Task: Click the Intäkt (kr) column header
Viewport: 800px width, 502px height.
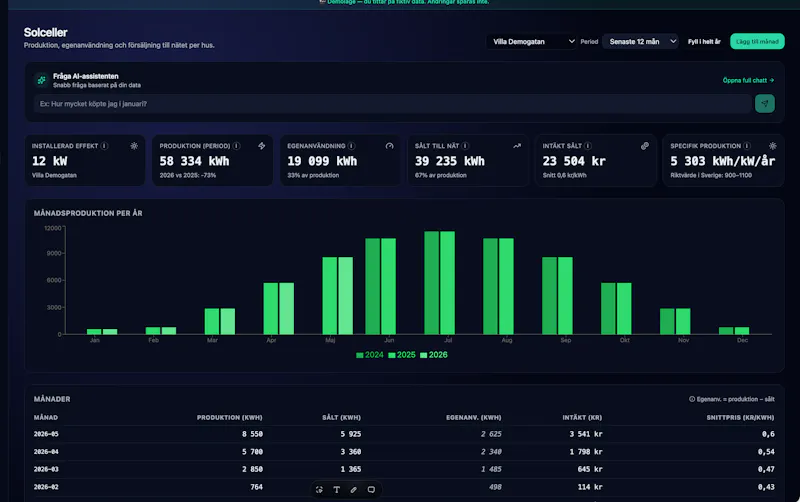Action: coord(582,417)
